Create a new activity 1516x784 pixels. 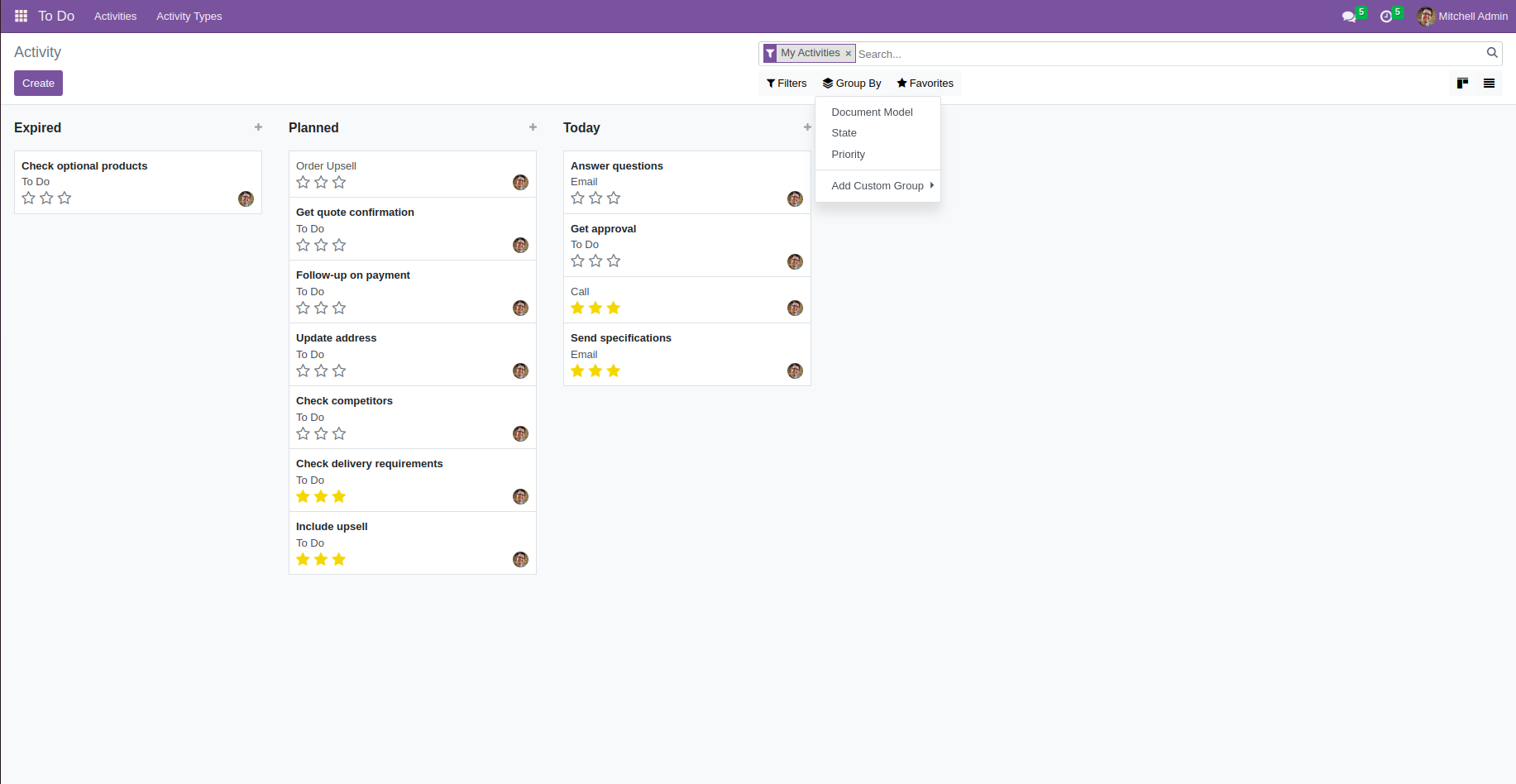point(38,84)
